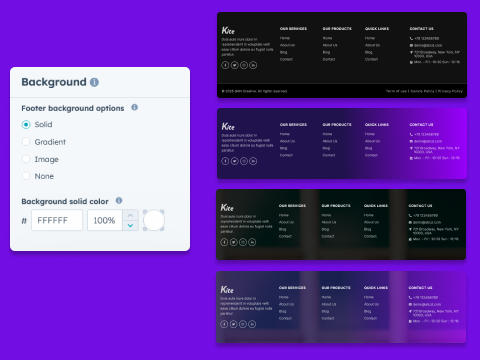Click Blog under Our Products in black footer
480x360 pixels.
326,52
